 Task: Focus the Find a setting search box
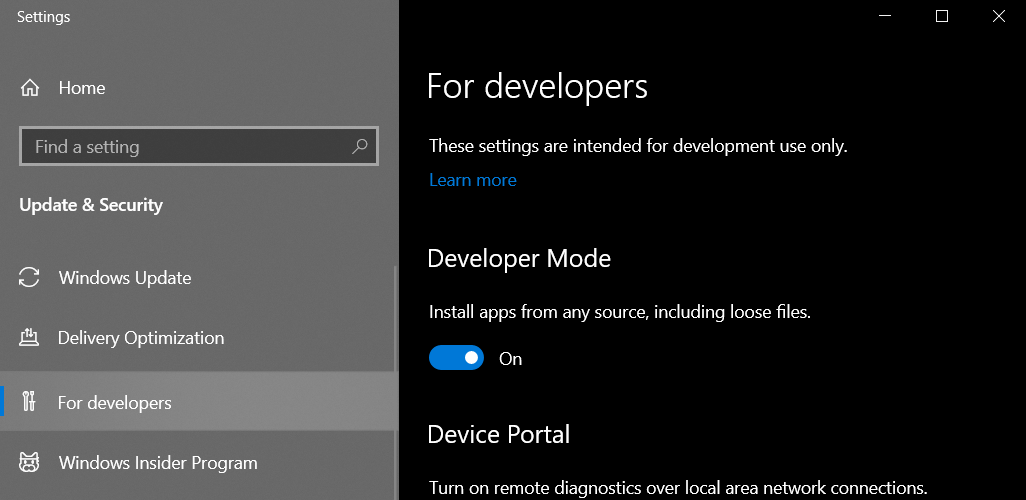coord(199,146)
